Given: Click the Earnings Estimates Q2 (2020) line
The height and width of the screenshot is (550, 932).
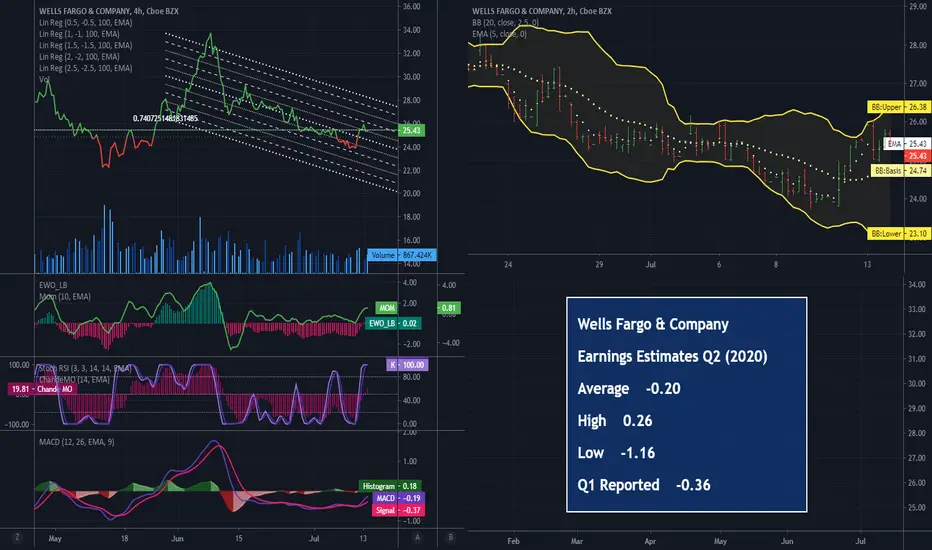Looking at the screenshot, I should 672,357.
